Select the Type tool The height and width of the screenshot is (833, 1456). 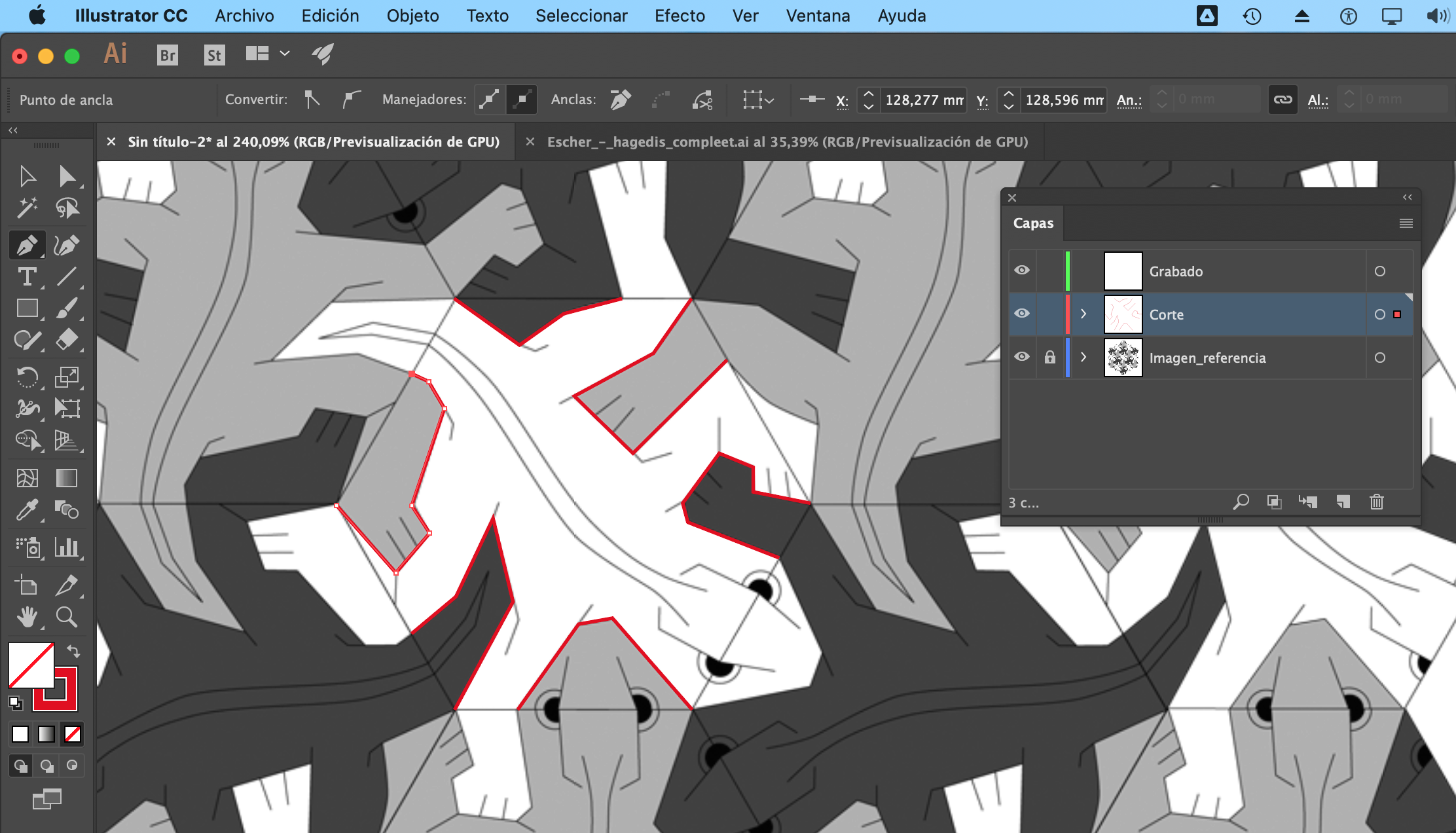pos(27,276)
